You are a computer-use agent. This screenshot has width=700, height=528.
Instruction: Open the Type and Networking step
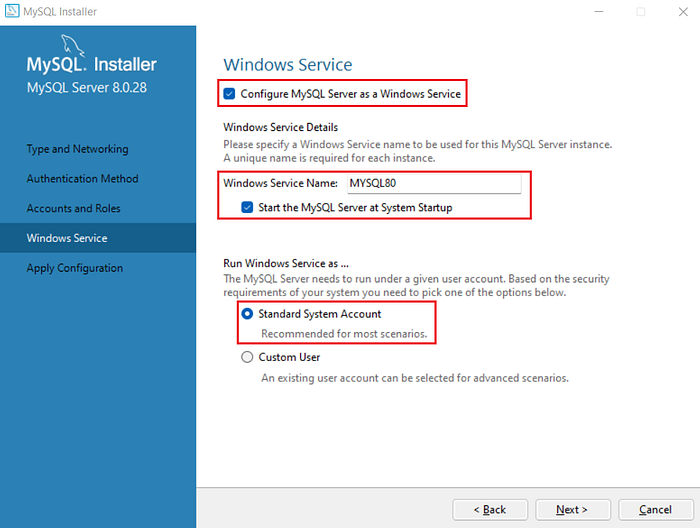coord(77,149)
